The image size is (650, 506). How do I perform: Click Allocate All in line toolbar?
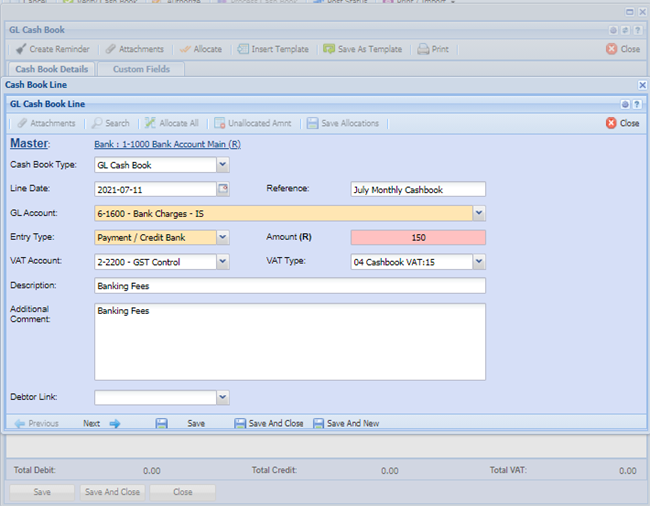[x=171, y=123]
